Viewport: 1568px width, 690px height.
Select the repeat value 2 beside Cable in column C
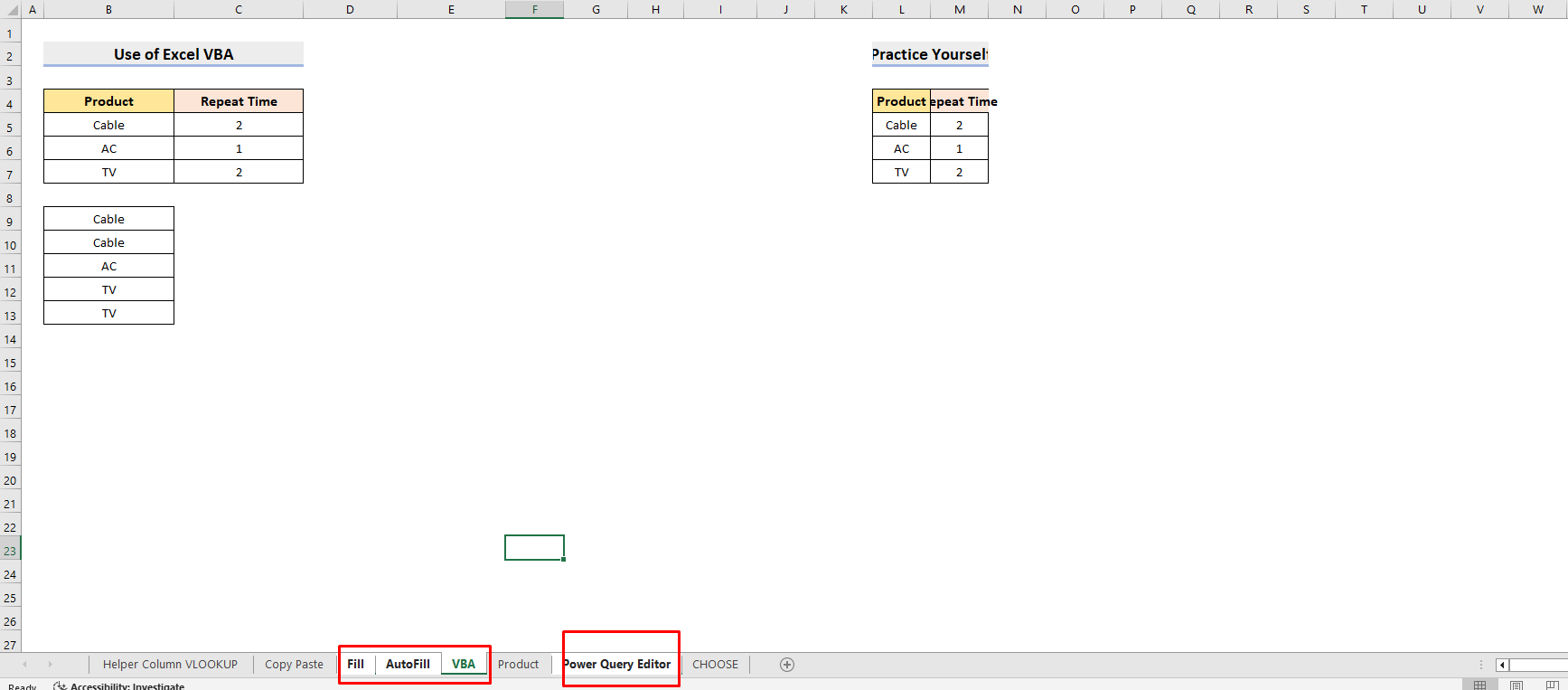(x=239, y=125)
